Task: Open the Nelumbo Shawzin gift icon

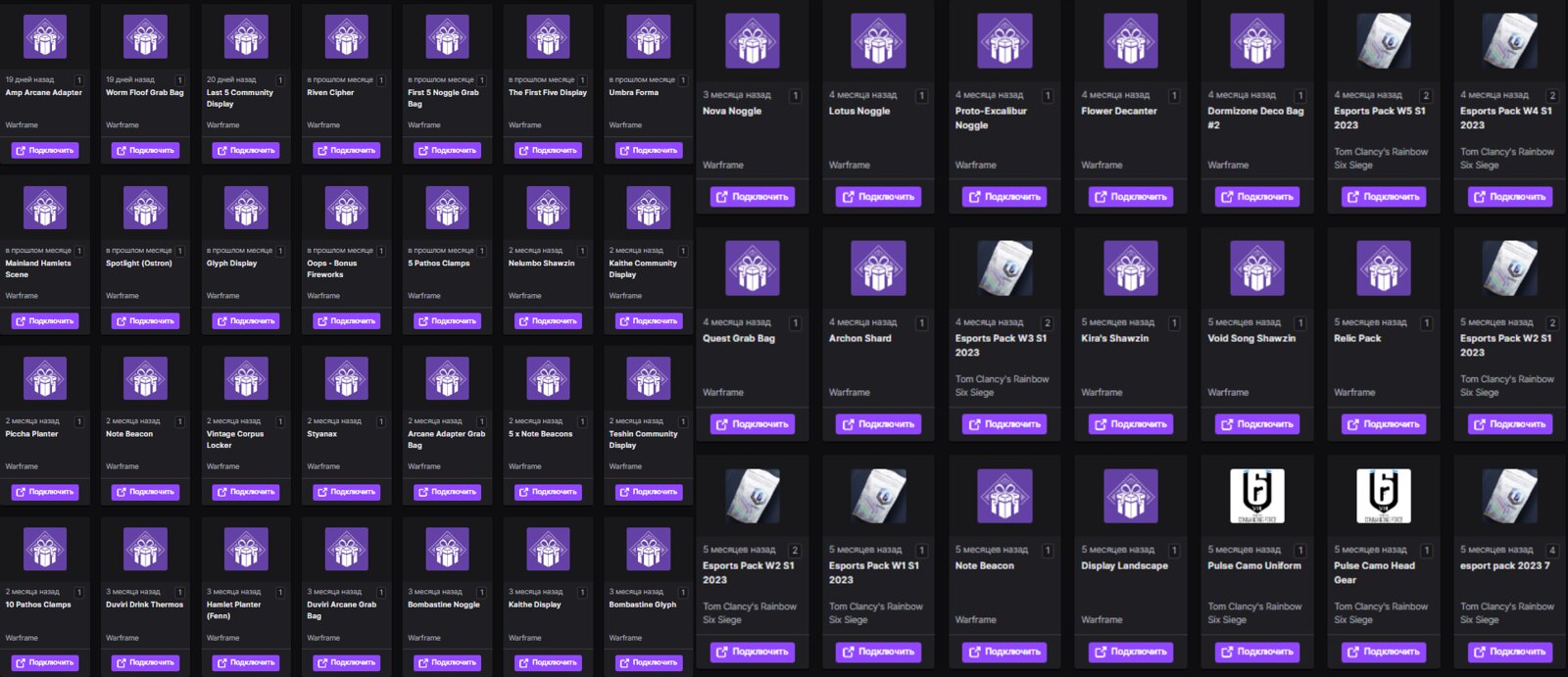Action: point(548,208)
